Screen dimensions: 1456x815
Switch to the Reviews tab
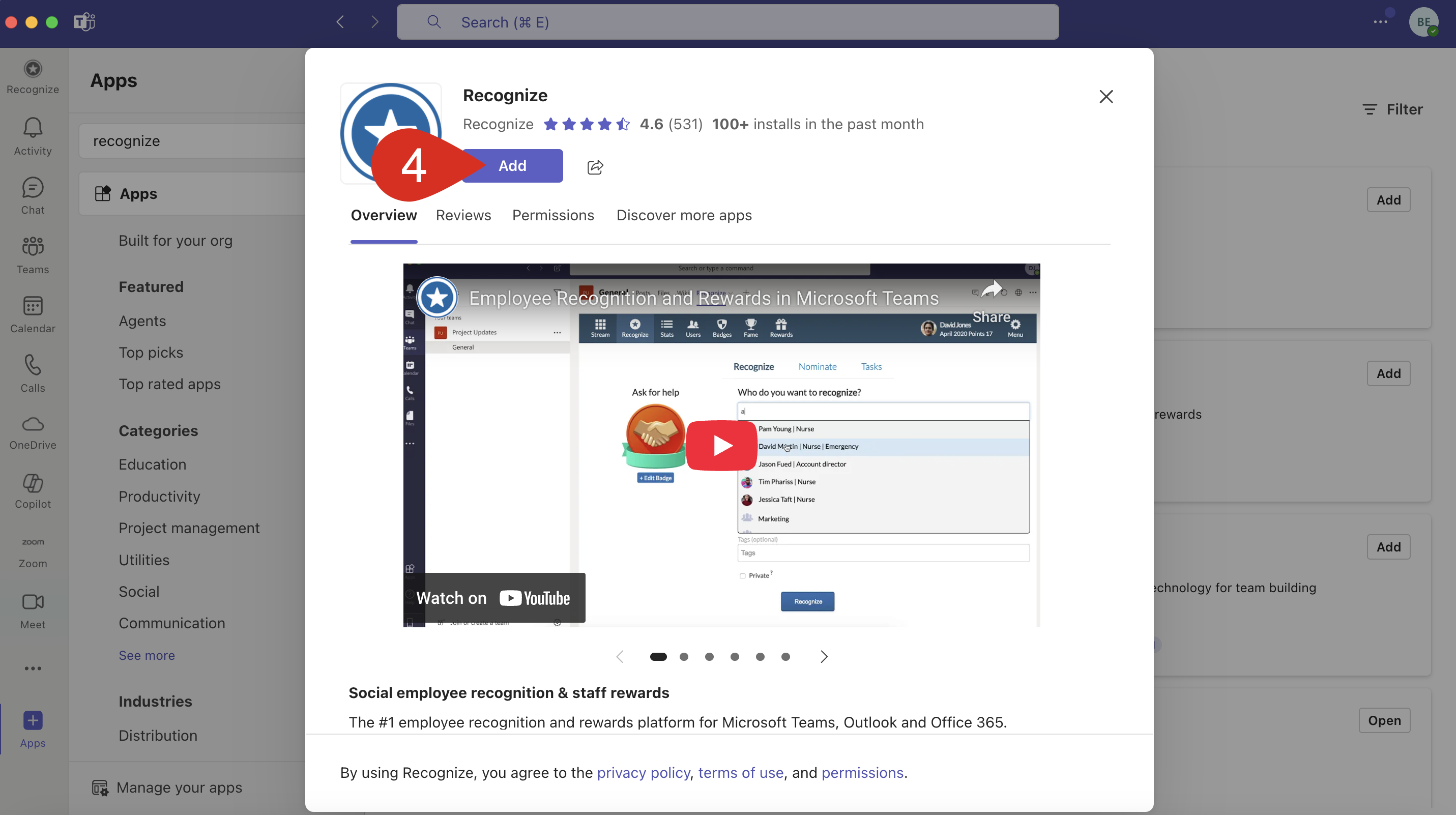463,215
